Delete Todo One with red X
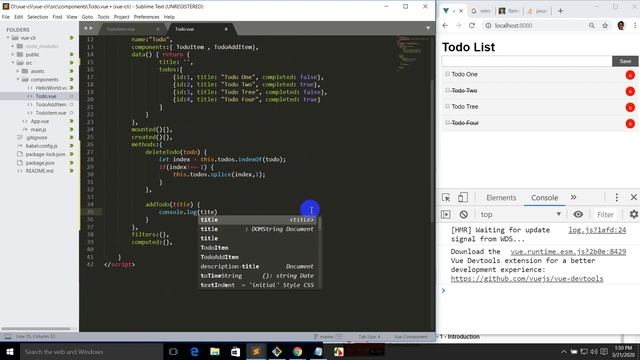 (630, 75)
